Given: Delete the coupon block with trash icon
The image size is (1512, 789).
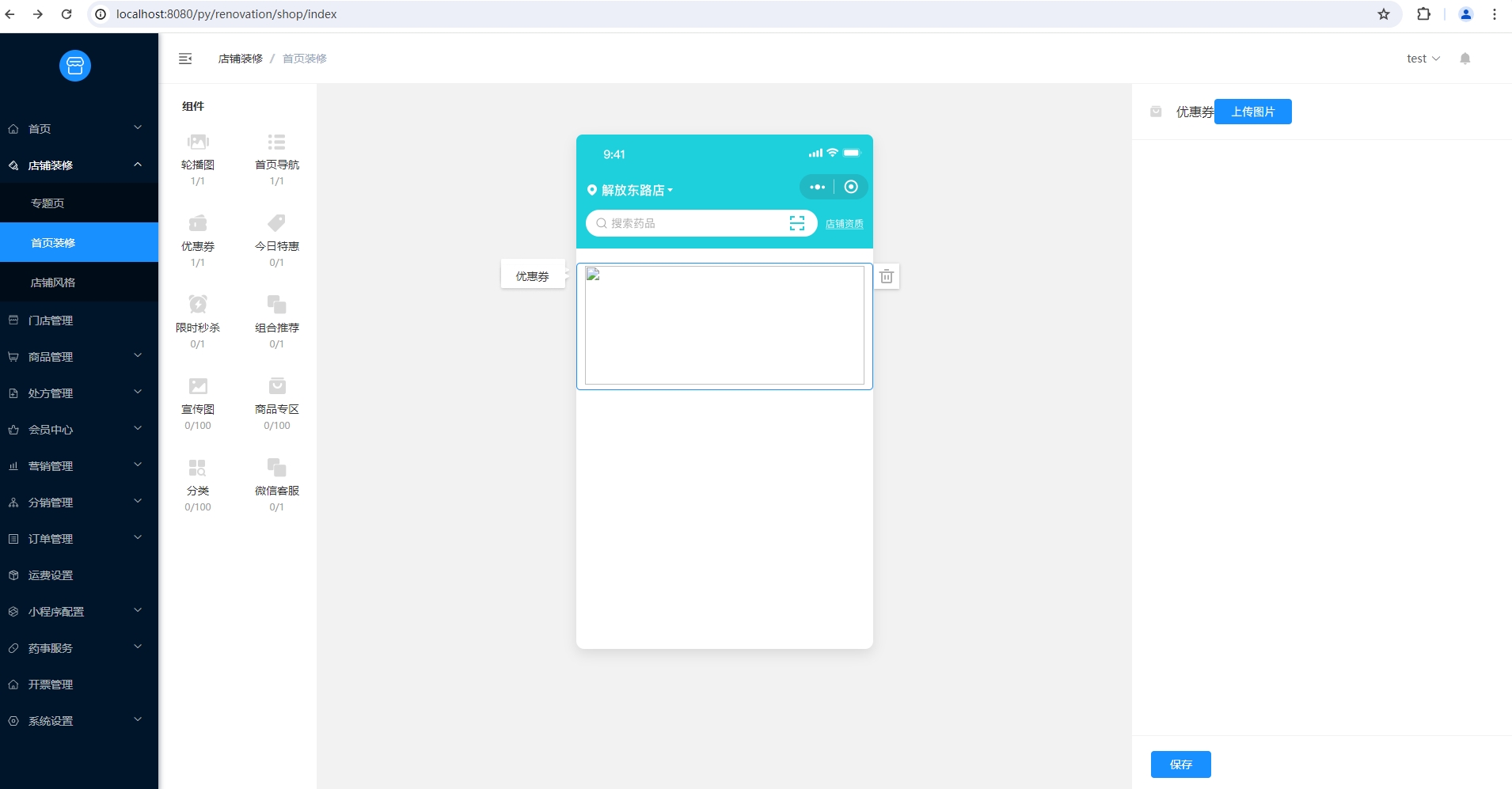Looking at the screenshot, I should [887, 276].
